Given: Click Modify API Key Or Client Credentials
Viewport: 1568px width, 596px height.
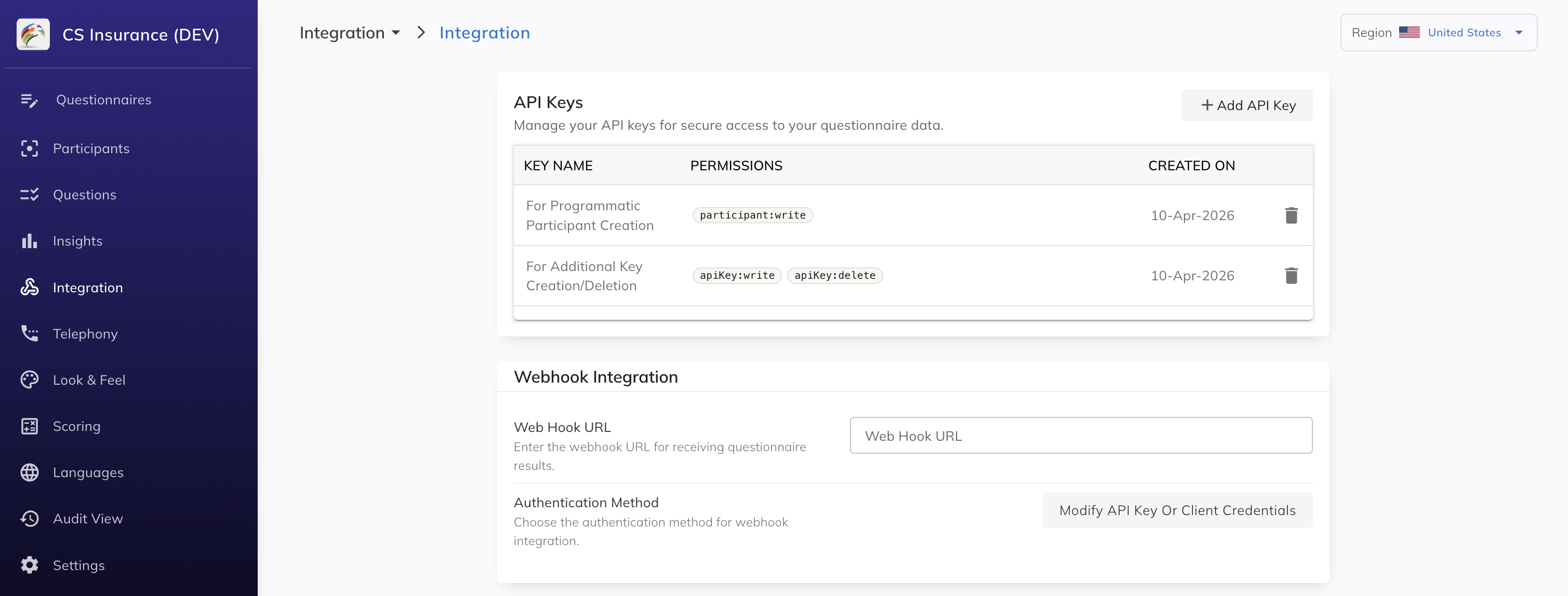Looking at the screenshot, I should pyautogui.click(x=1177, y=510).
